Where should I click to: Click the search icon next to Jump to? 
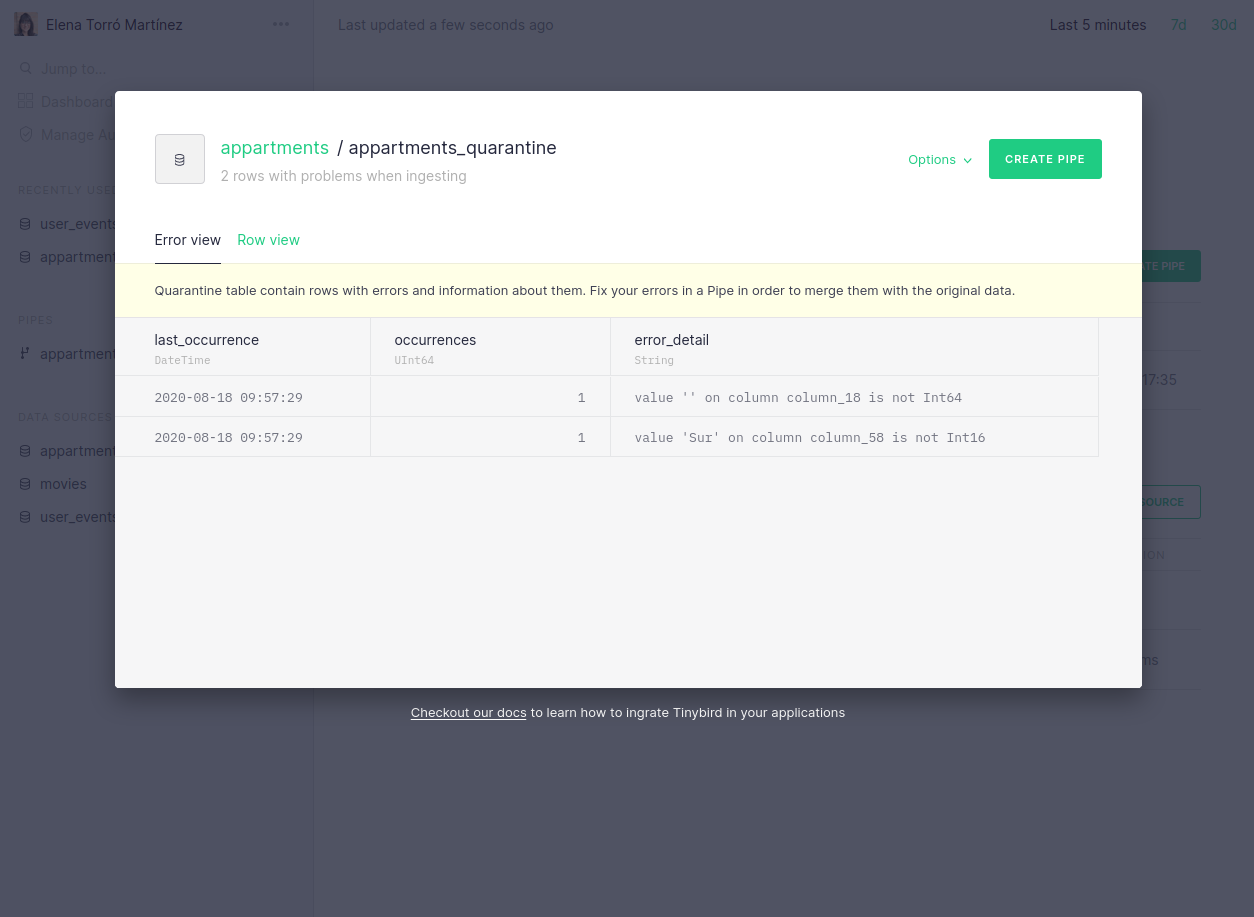click(x=26, y=69)
